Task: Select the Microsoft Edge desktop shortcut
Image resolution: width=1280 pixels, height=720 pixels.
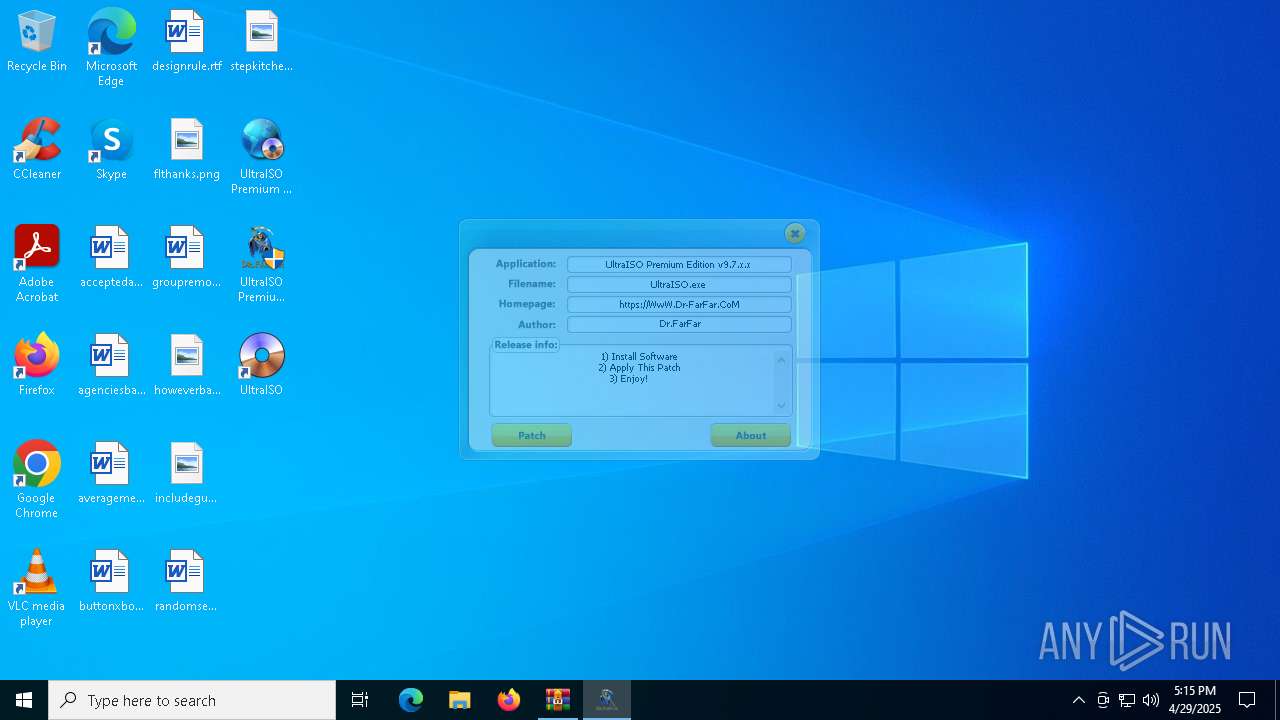Action: click(111, 48)
